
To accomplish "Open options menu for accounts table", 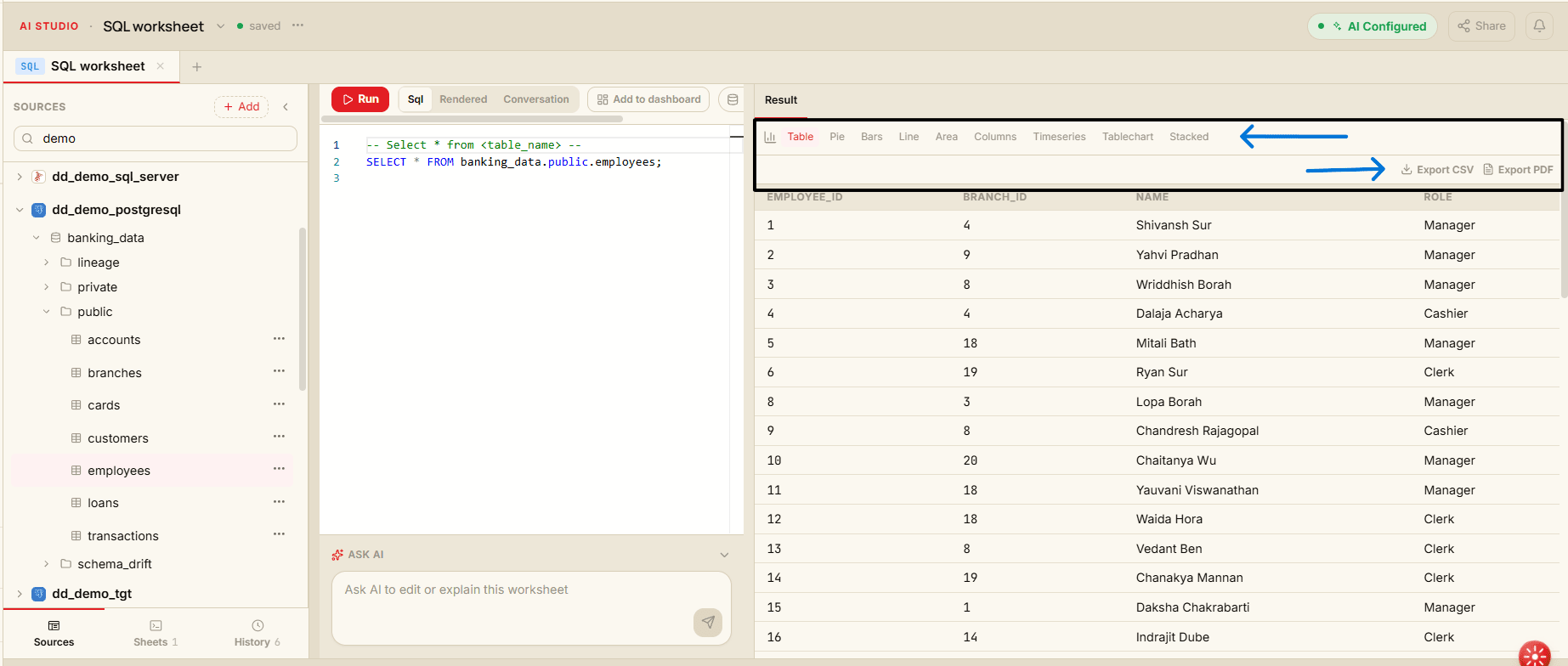I will [x=279, y=339].
